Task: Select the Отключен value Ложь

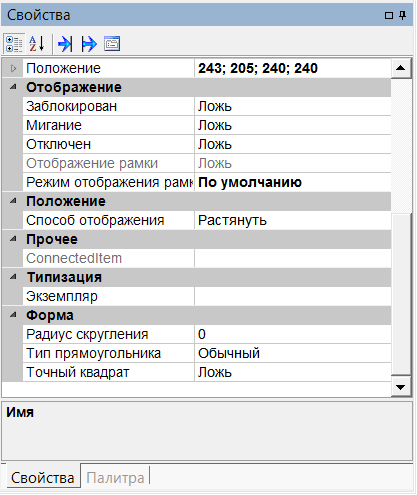Action: coord(292,144)
